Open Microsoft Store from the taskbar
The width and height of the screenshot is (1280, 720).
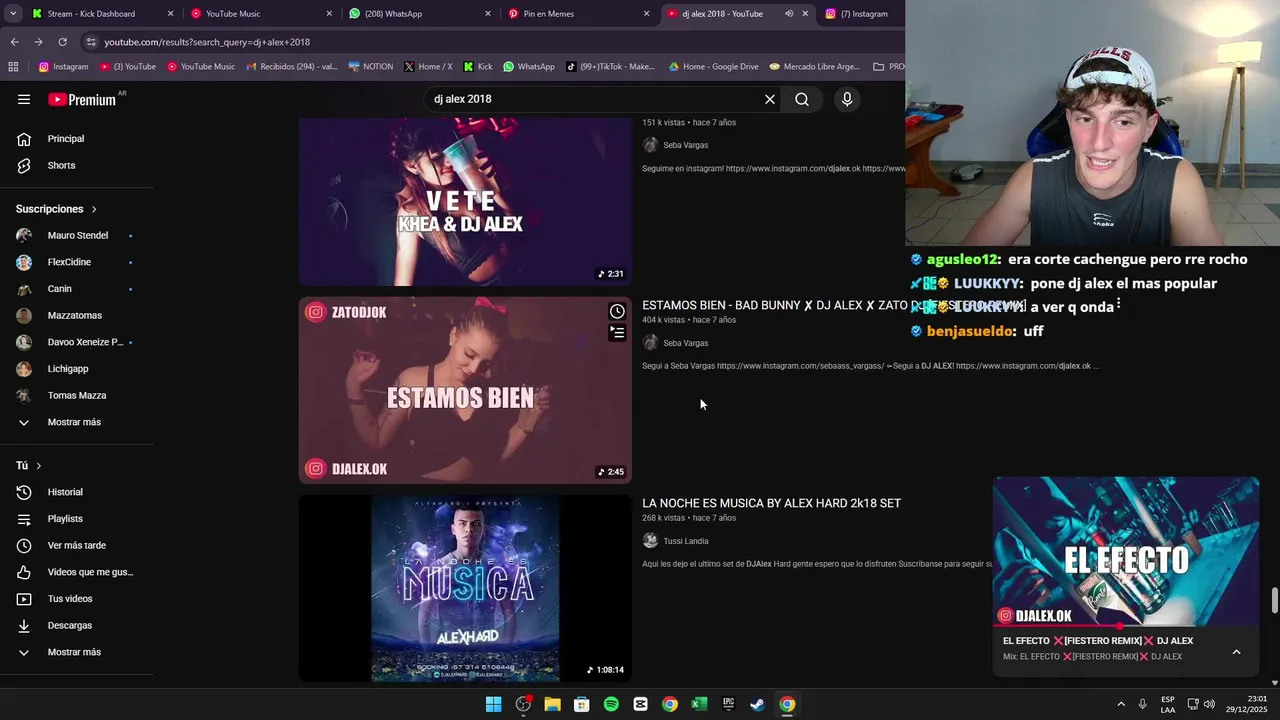coord(582,704)
